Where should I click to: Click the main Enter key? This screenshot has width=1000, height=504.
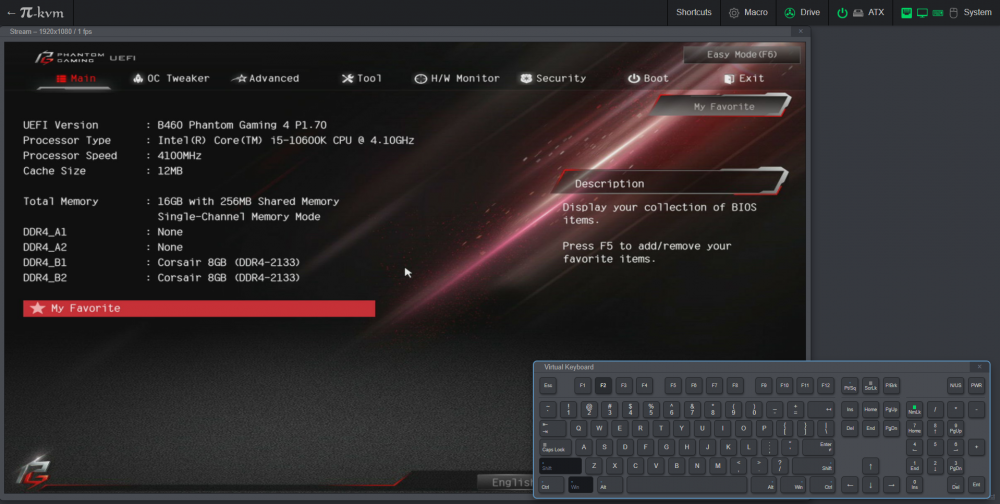(x=818, y=447)
